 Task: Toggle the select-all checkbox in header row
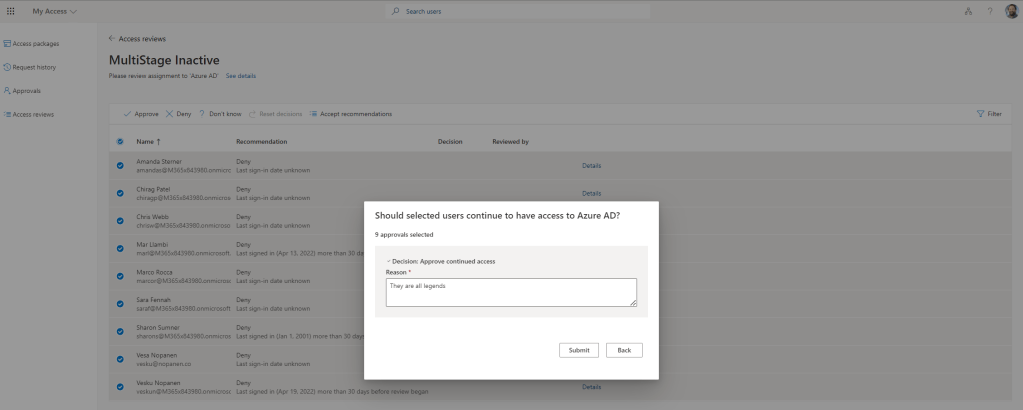tap(120, 142)
